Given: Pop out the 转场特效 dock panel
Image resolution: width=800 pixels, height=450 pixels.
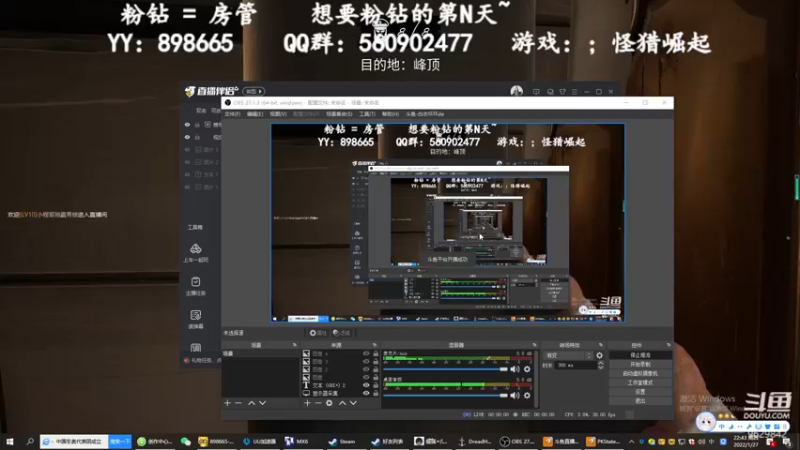Looking at the screenshot, I should 601,345.
